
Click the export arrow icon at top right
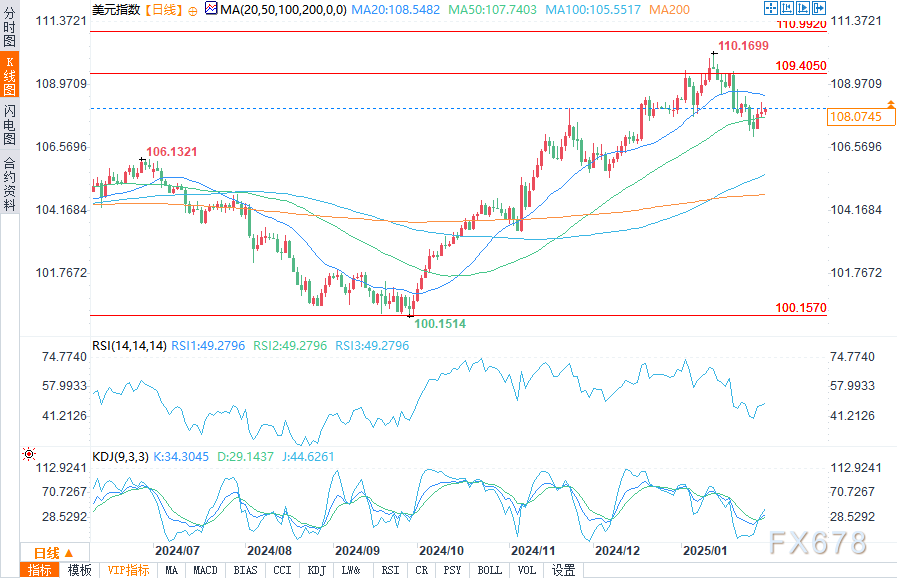click(x=819, y=8)
